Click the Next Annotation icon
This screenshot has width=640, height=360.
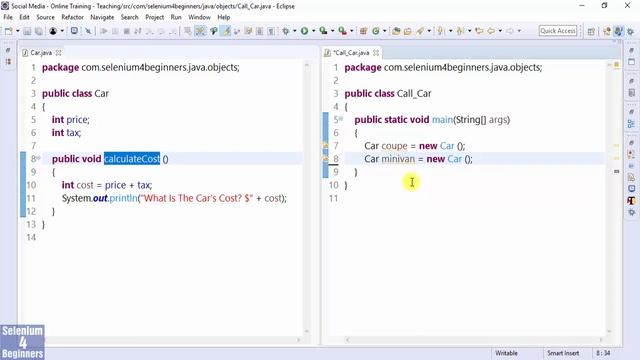(440, 31)
